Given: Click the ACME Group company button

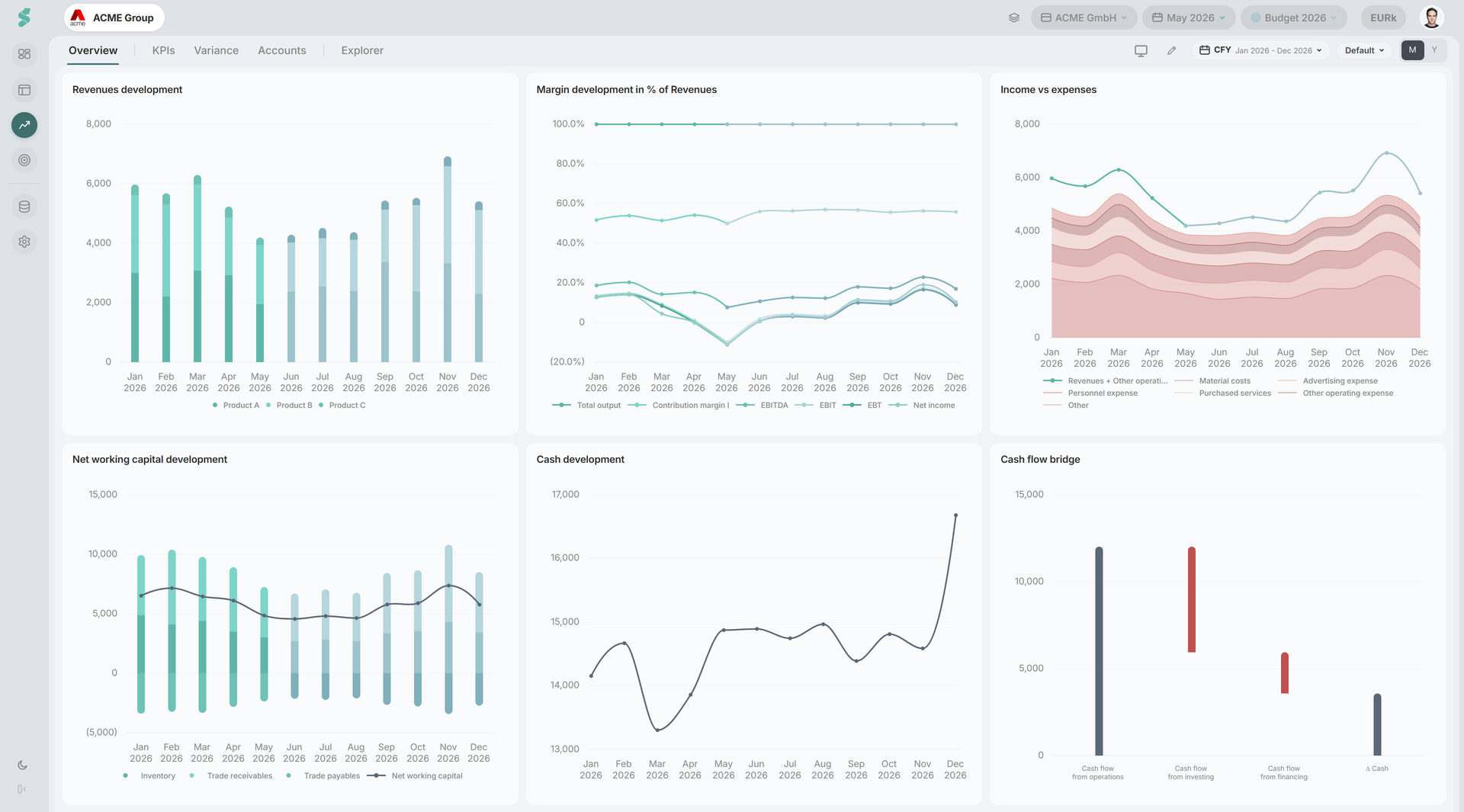Looking at the screenshot, I should coord(114,18).
